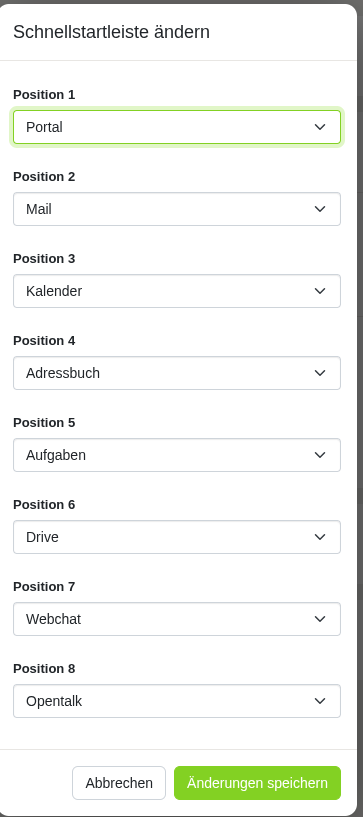Open the Position 4 Adressbuch dropdown
This screenshot has width=363, height=817.
(177, 373)
